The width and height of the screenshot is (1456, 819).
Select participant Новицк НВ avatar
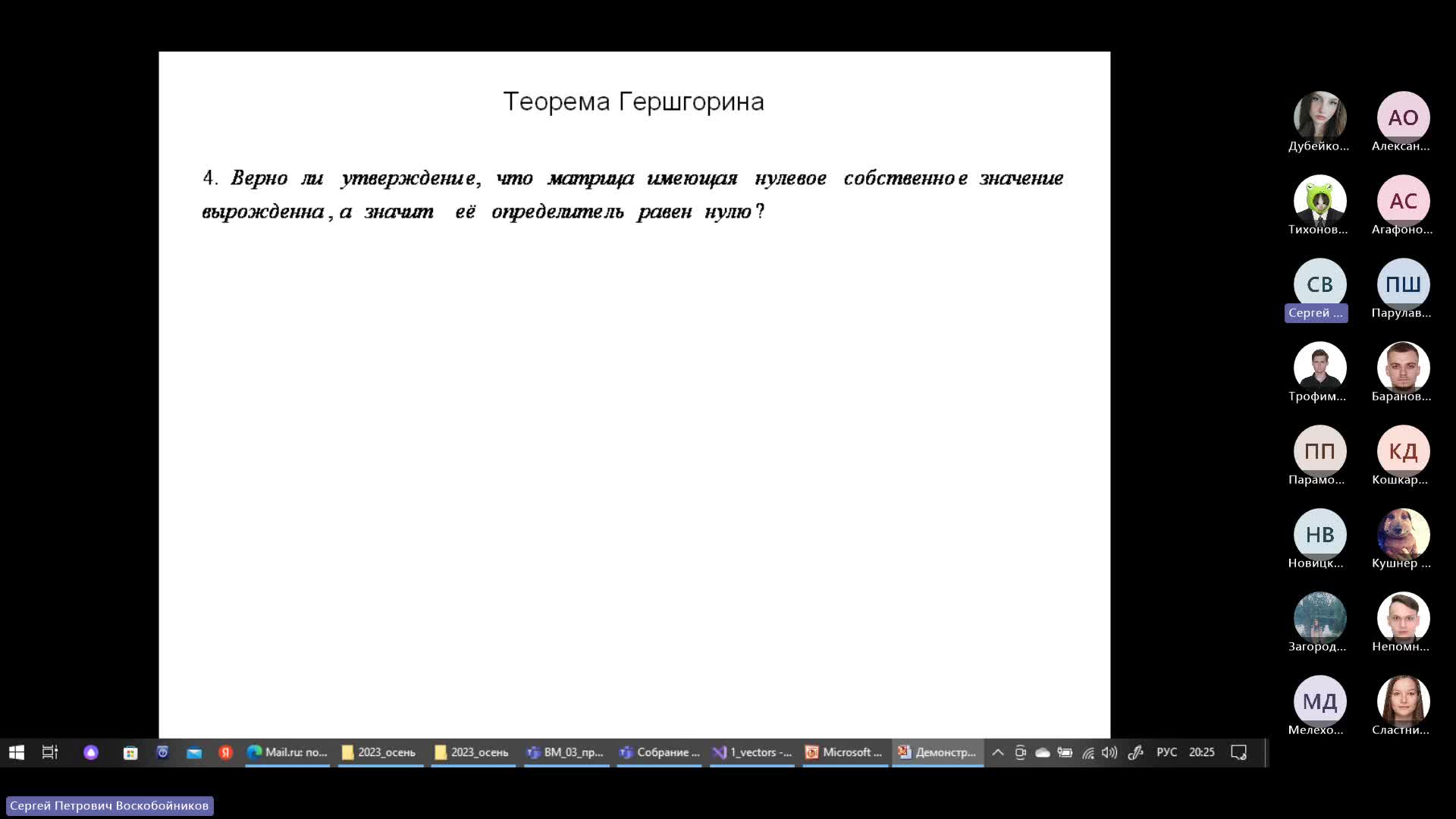pyautogui.click(x=1319, y=535)
